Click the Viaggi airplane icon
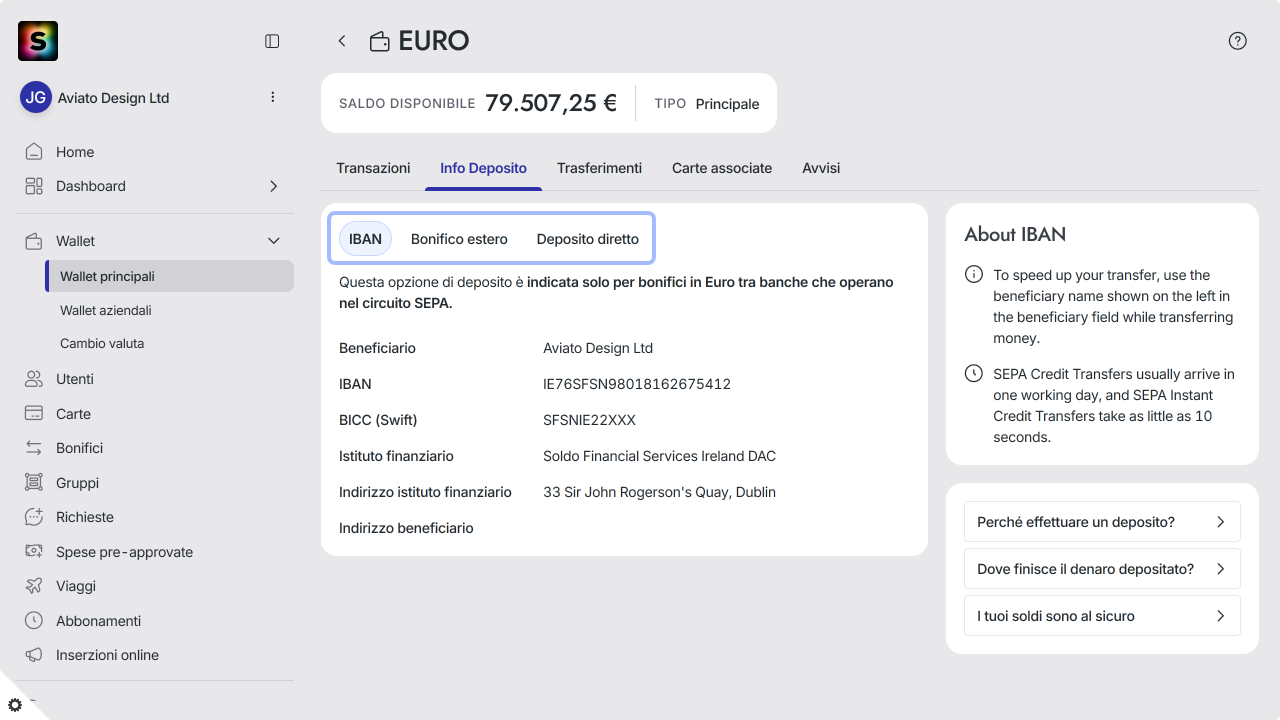The width and height of the screenshot is (1280, 720). tap(34, 586)
